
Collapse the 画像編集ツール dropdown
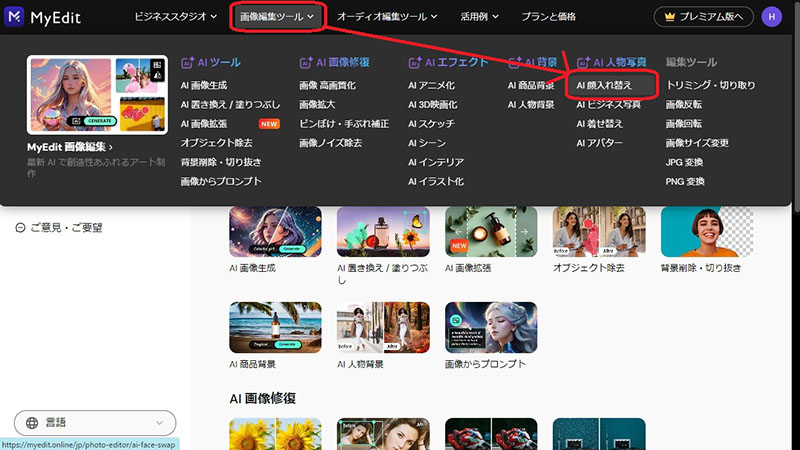(x=277, y=17)
